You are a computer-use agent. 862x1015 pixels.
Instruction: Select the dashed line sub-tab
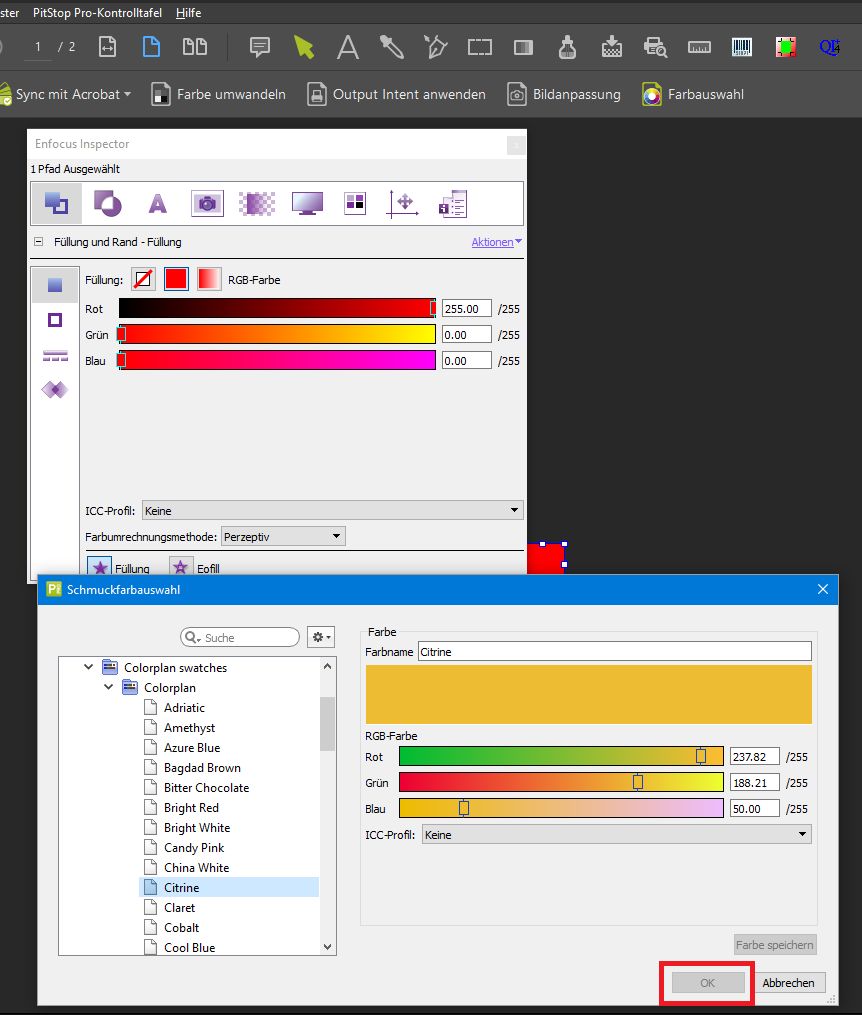(x=55, y=355)
